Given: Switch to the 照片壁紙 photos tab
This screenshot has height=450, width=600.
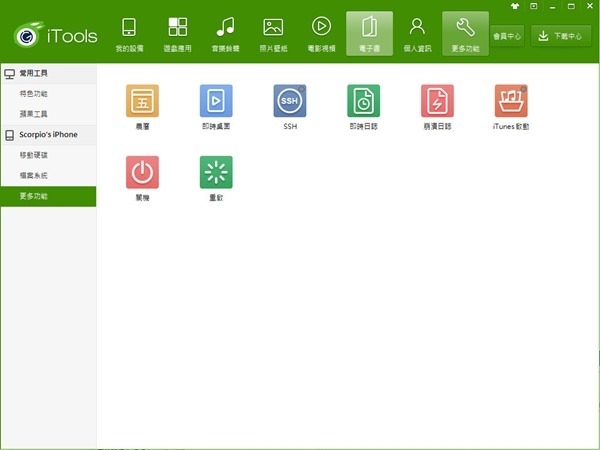Looking at the screenshot, I should [x=273, y=34].
